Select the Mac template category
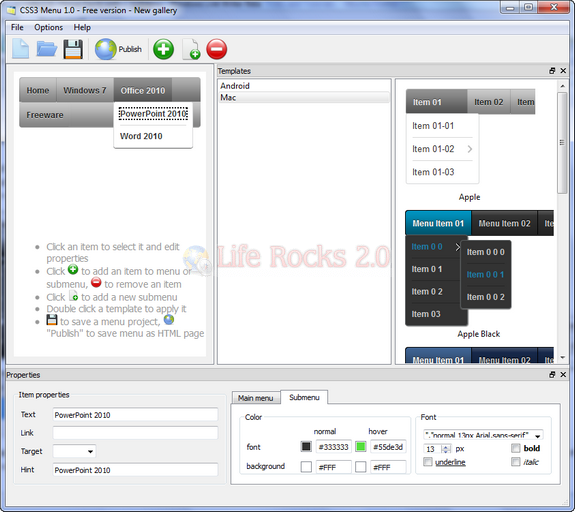Viewport: 575px width, 512px height. point(304,98)
